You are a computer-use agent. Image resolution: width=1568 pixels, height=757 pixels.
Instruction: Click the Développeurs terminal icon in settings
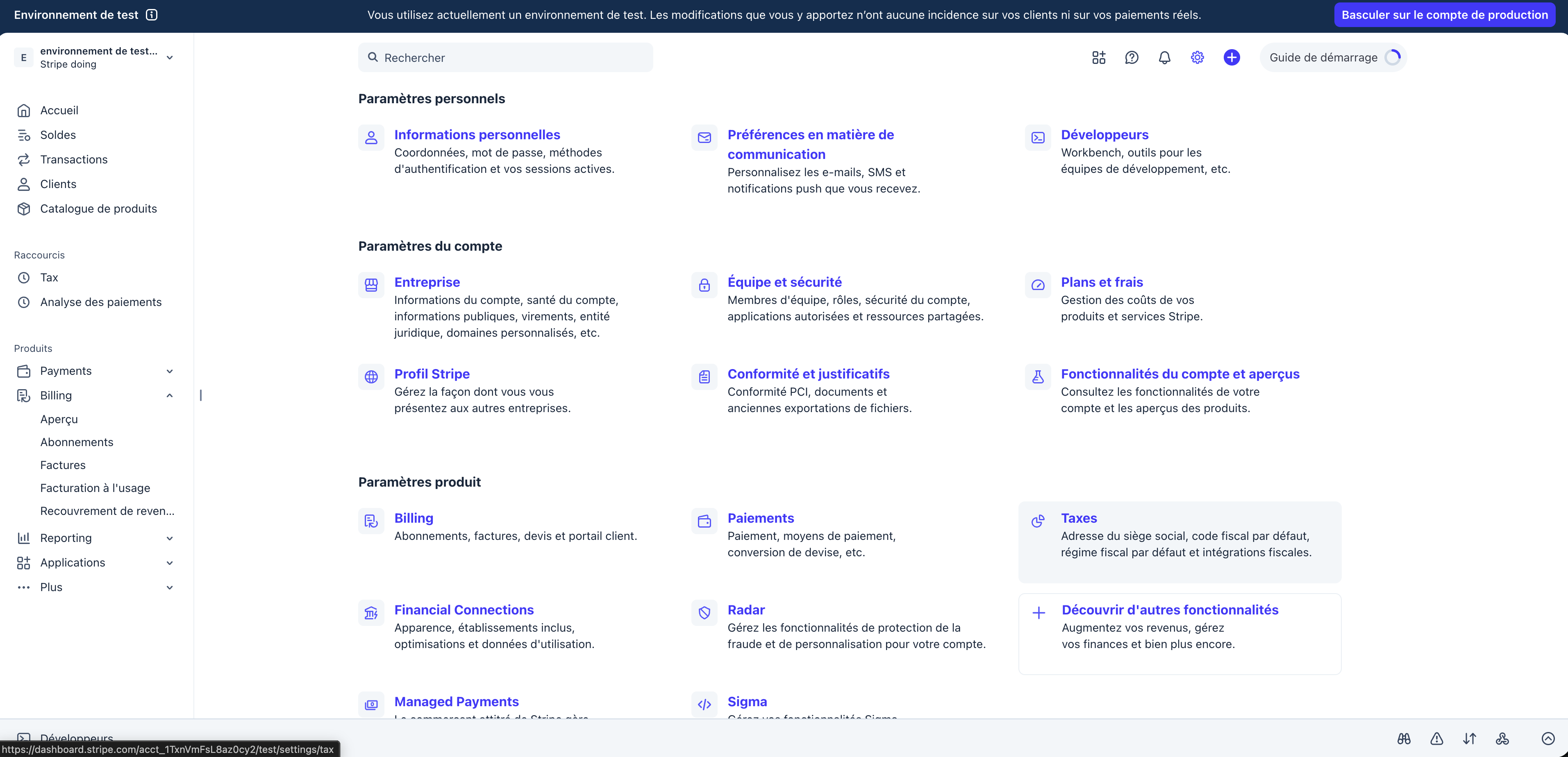coord(1038,138)
